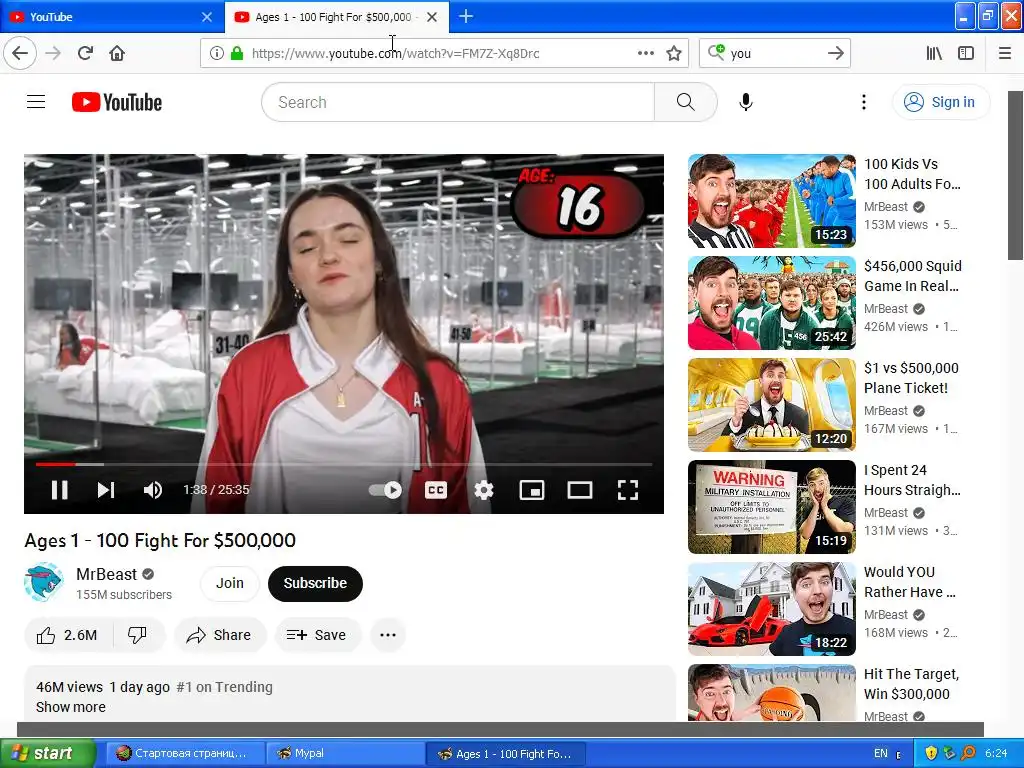Turn on closed captions
This screenshot has height=768, width=1024.
pos(436,490)
